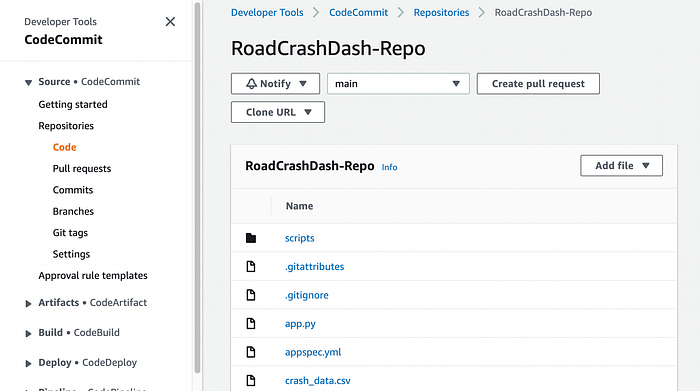The width and height of the screenshot is (700, 391).
Task: Open the main branch dropdown
Action: [x=398, y=83]
